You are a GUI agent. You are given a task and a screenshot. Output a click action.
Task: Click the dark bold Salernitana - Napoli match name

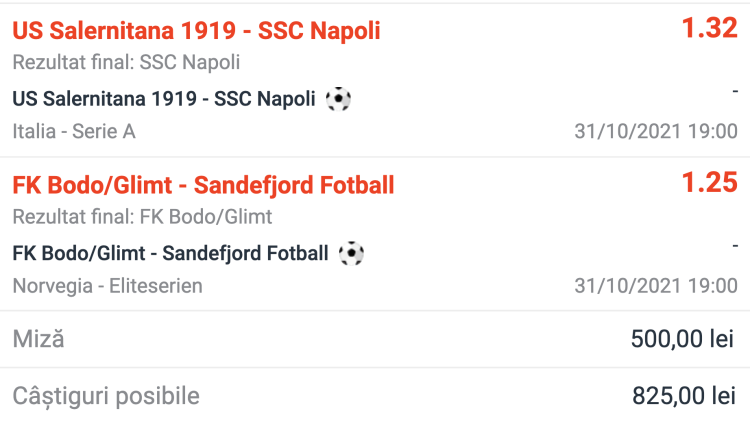[164, 99]
